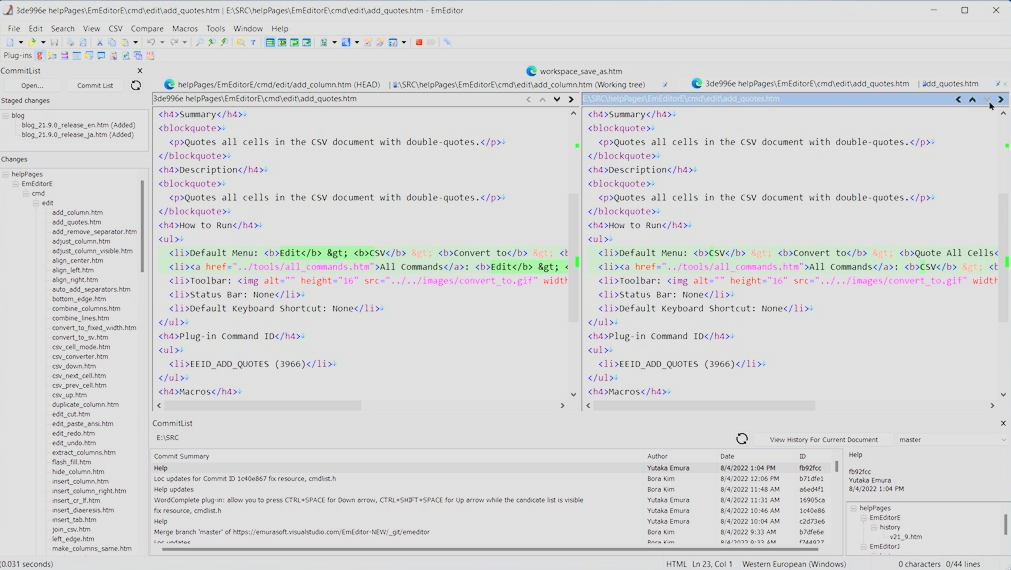Viewport: 1011px width, 570px height.
Task: Open the Tools menu
Action: [x=215, y=28]
